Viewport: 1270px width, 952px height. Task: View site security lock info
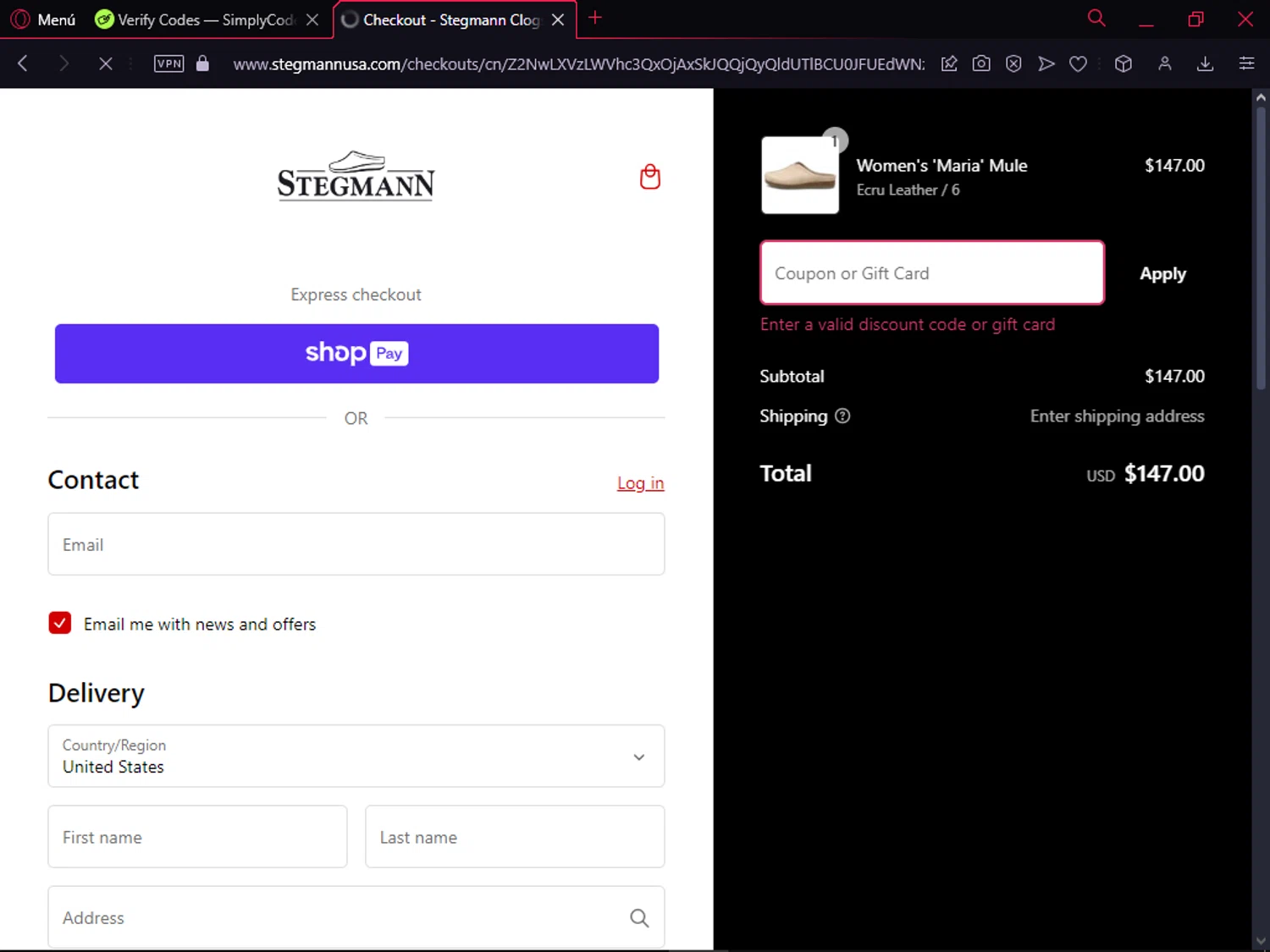tap(202, 63)
